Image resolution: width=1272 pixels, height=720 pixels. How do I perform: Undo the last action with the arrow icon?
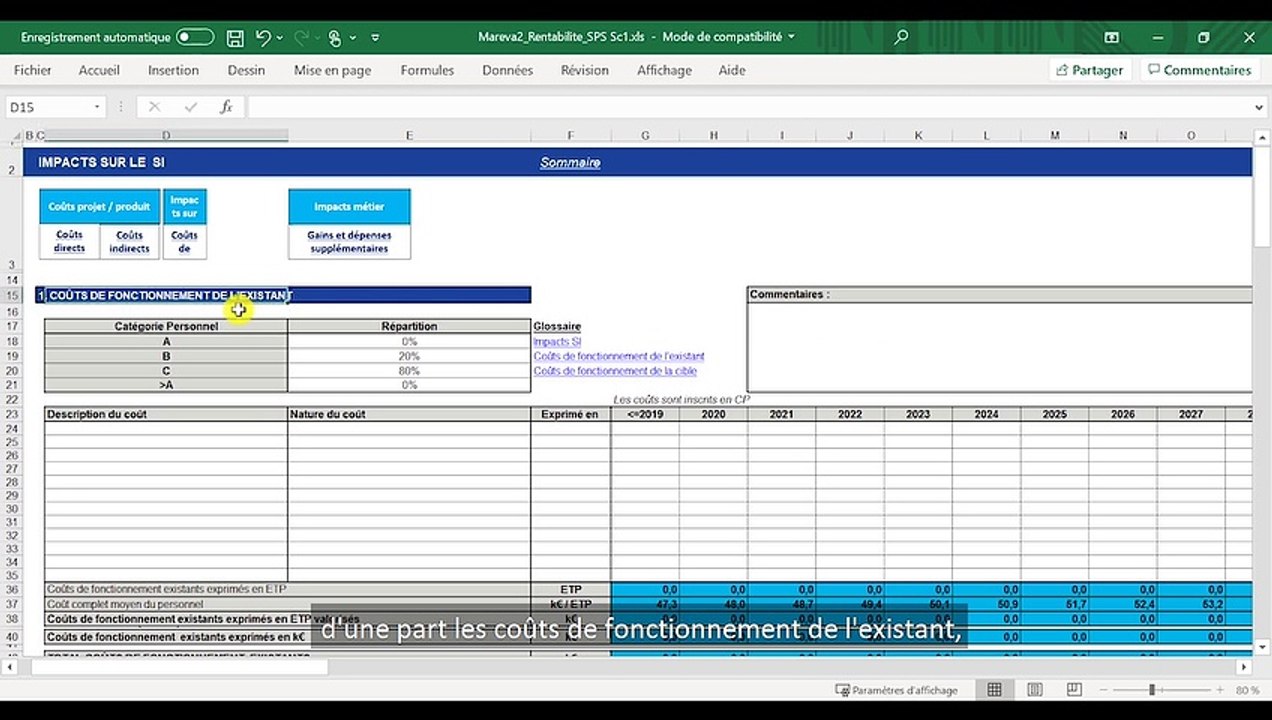(263, 38)
